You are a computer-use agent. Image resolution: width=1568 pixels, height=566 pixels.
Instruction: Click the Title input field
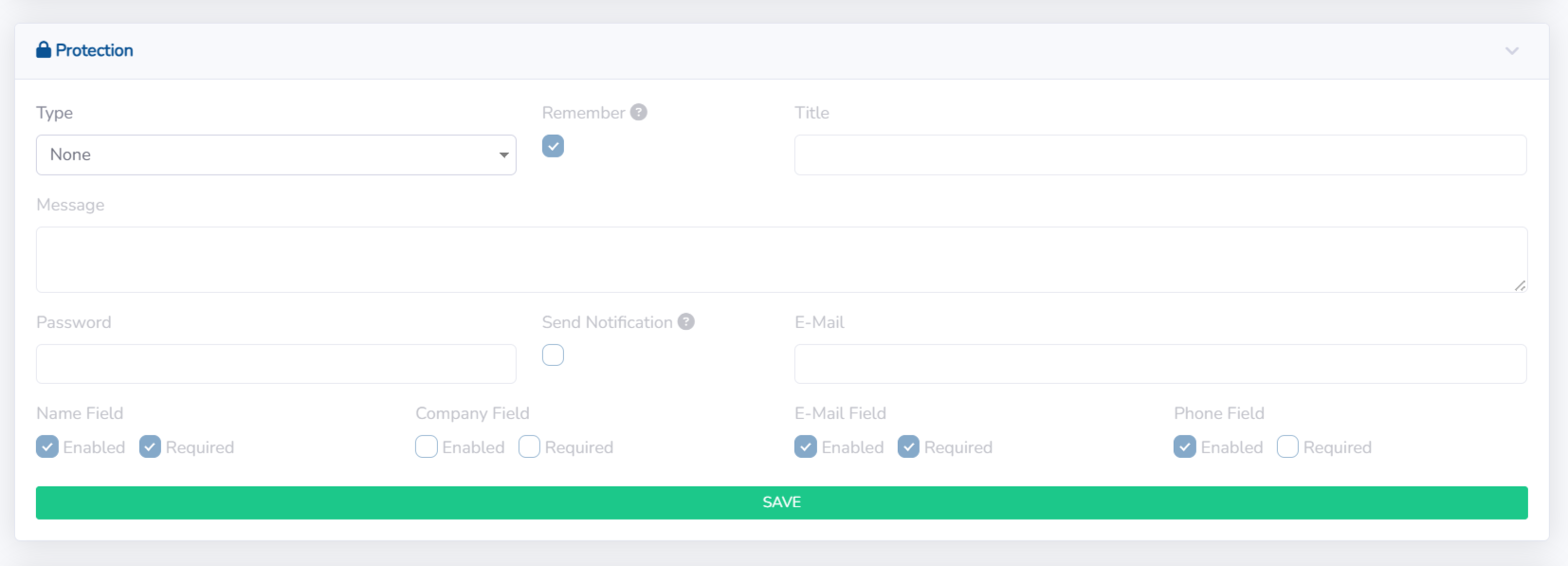pos(1160,155)
